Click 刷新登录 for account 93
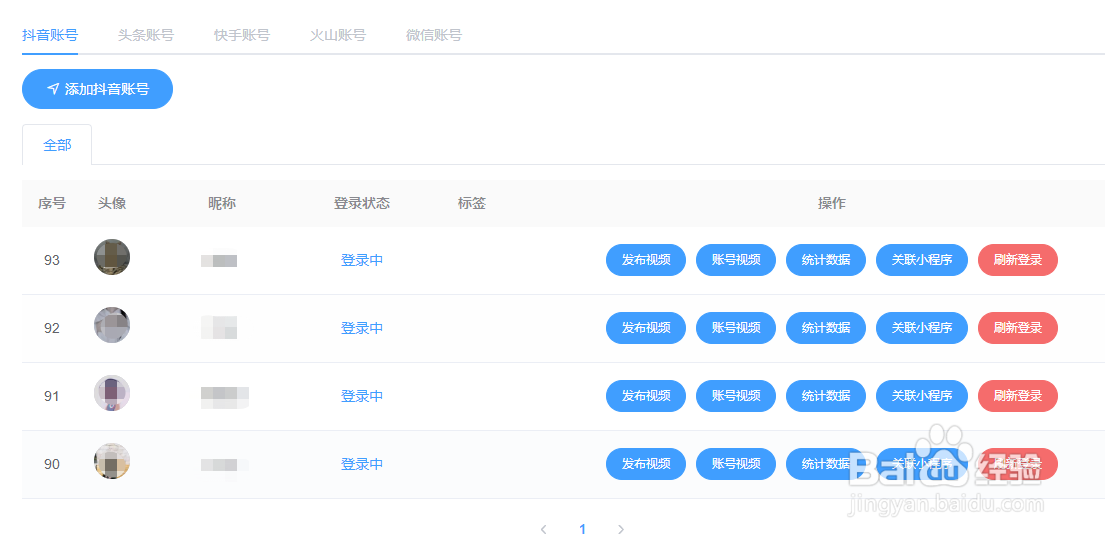 1018,260
